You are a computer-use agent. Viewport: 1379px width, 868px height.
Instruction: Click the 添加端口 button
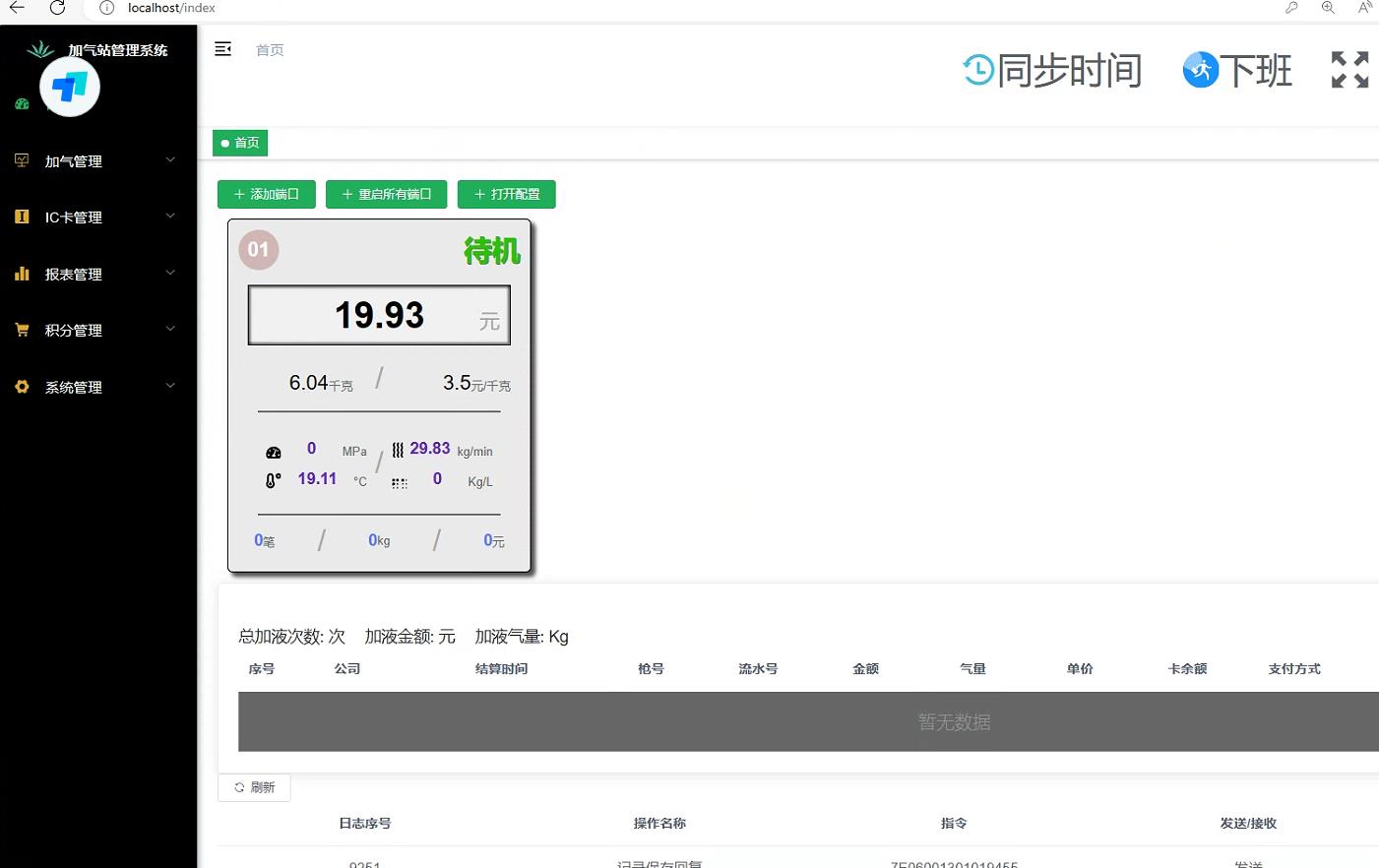pyautogui.click(x=267, y=194)
